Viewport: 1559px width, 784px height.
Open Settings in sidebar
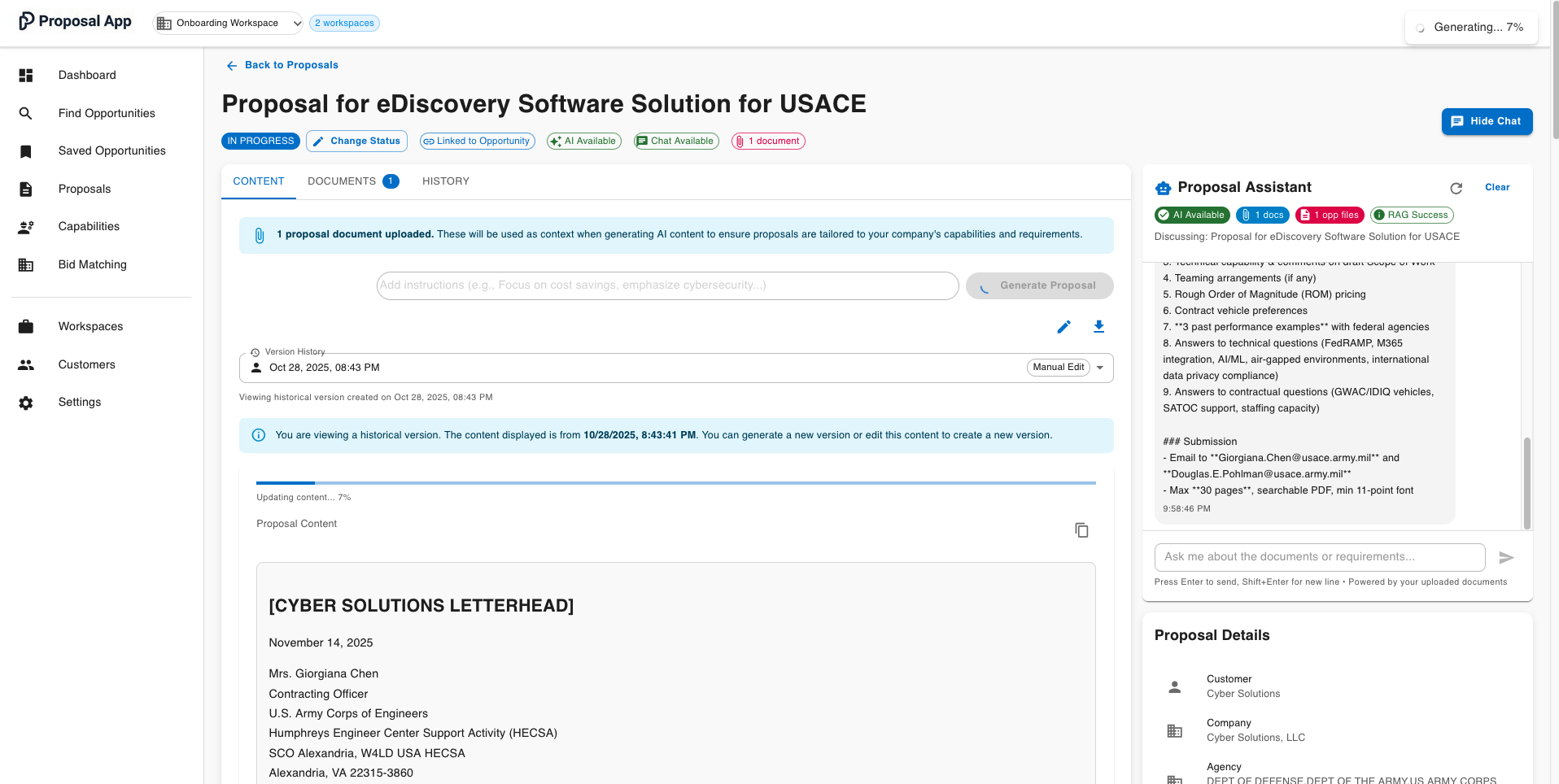[x=80, y=402]
